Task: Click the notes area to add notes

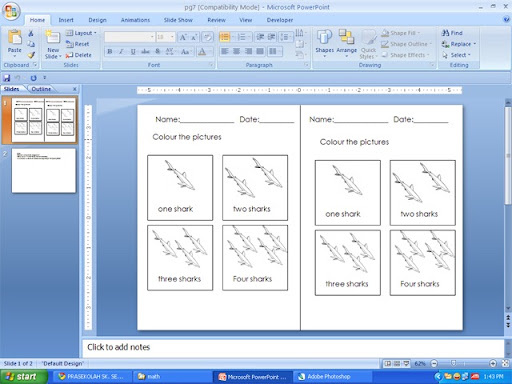Action: [293, 348]
